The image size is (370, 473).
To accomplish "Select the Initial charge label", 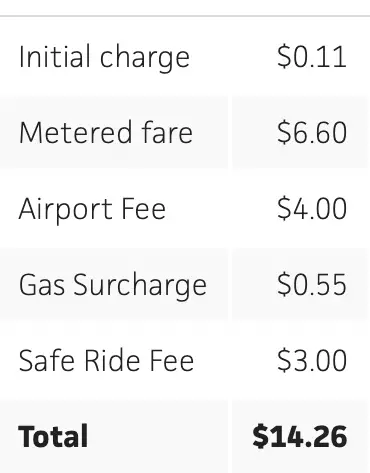I will [104, 57].
